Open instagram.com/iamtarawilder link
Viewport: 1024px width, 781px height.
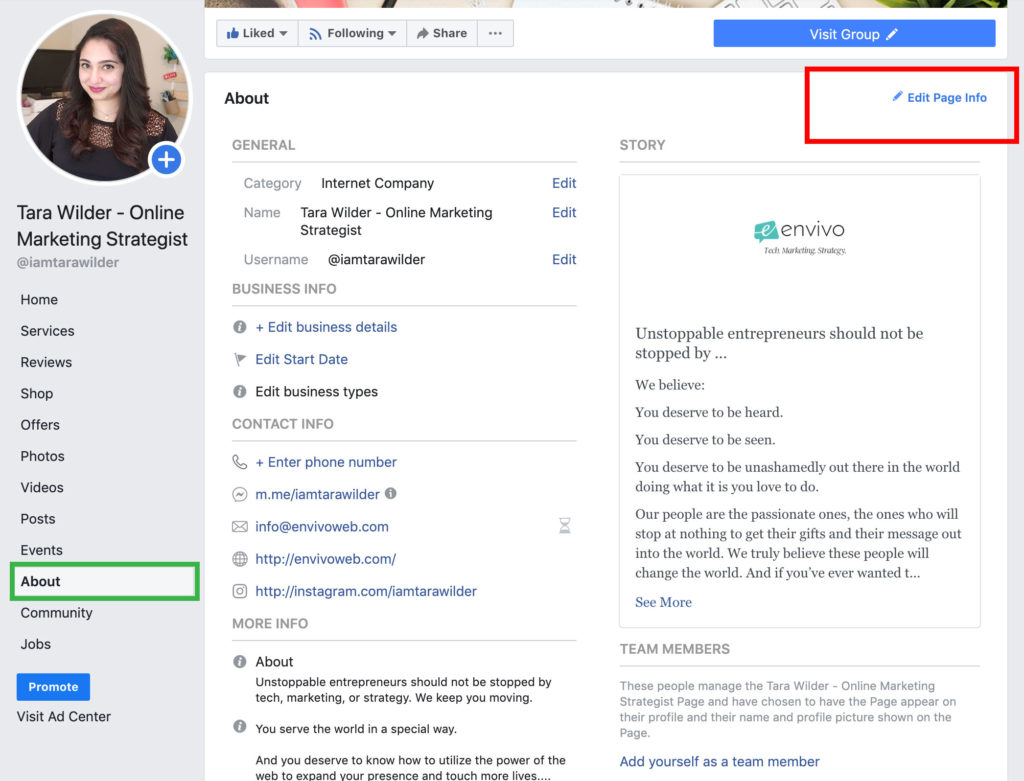[x=366, y=592]
